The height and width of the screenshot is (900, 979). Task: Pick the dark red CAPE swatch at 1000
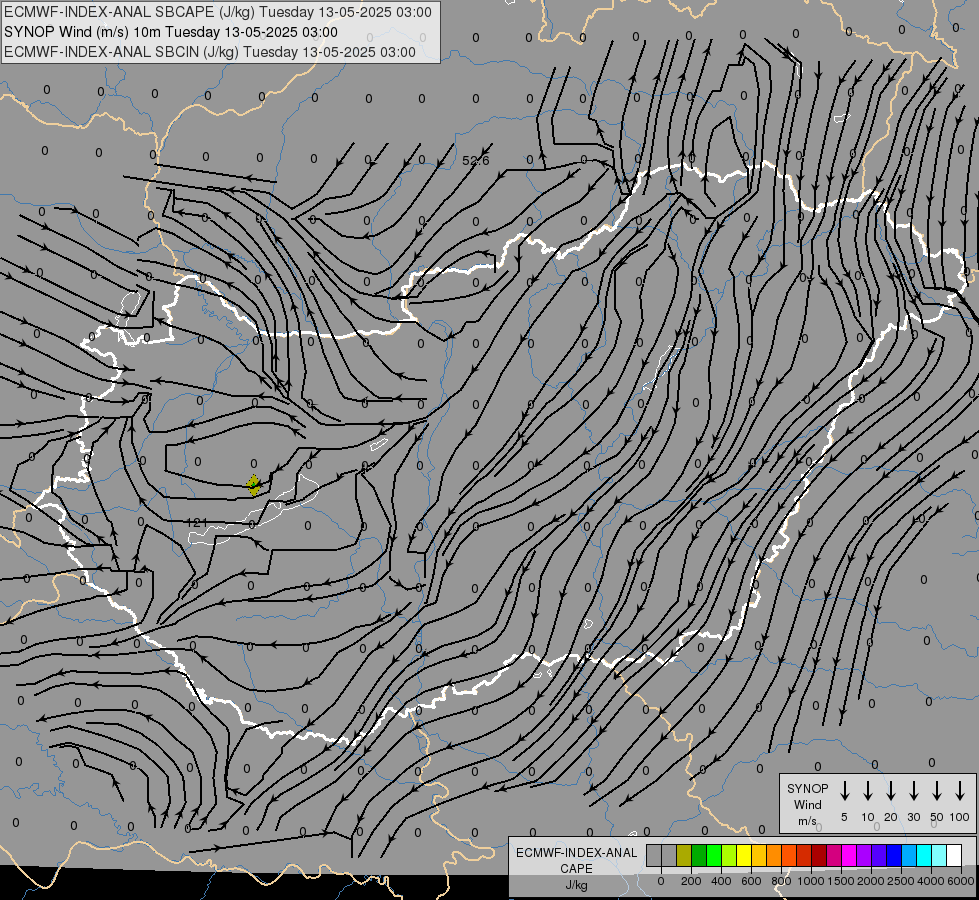[820, 855]
